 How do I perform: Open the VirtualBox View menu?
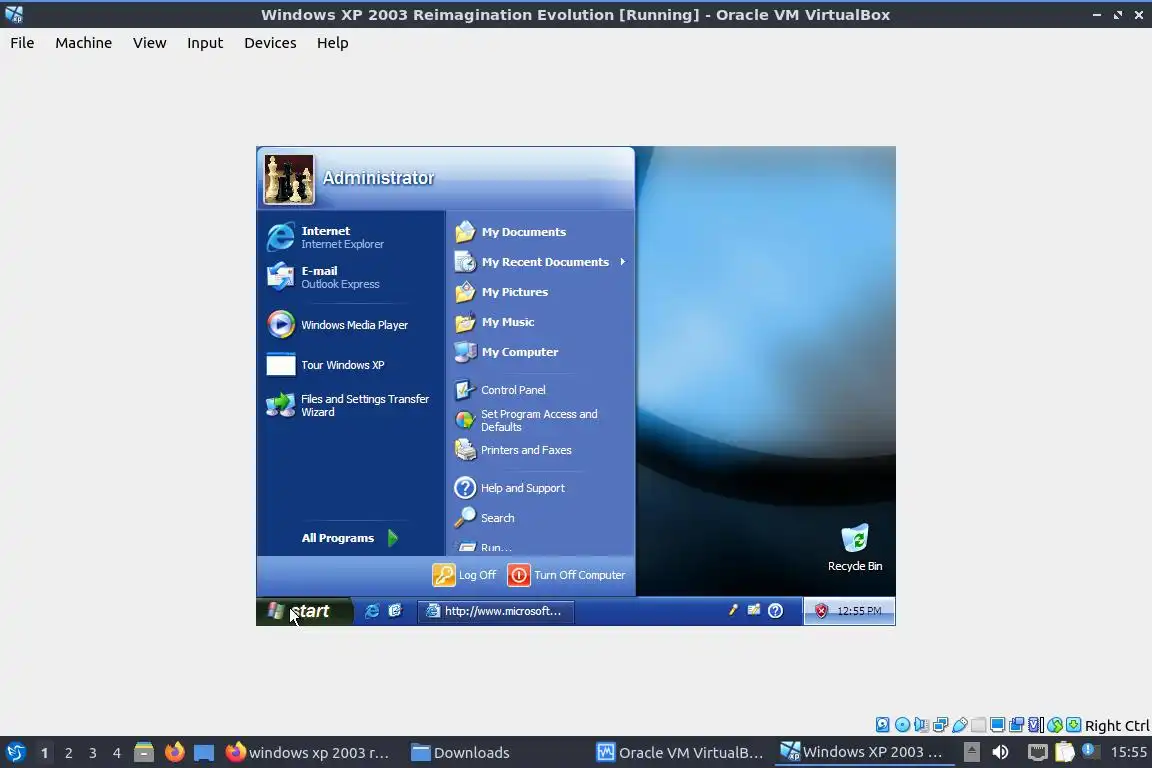150,43
